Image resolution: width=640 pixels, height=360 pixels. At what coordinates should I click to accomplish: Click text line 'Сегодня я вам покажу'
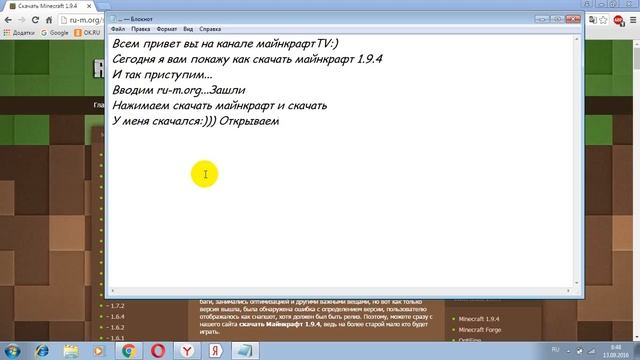(x=247, y=59)
